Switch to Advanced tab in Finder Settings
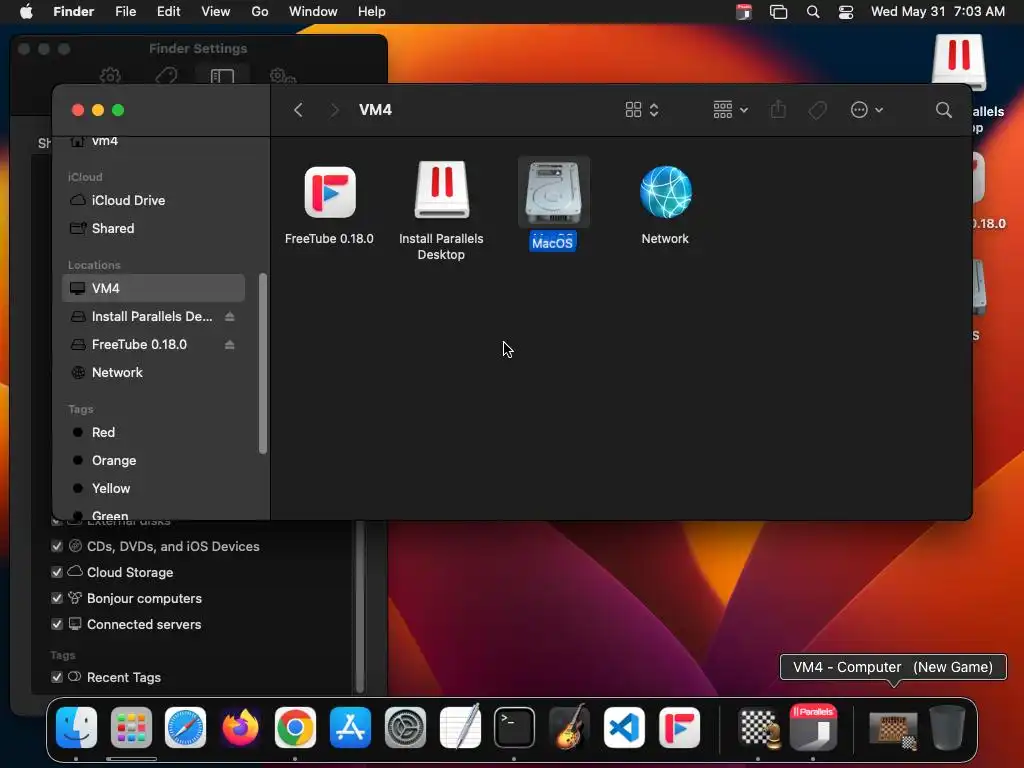 282,76
